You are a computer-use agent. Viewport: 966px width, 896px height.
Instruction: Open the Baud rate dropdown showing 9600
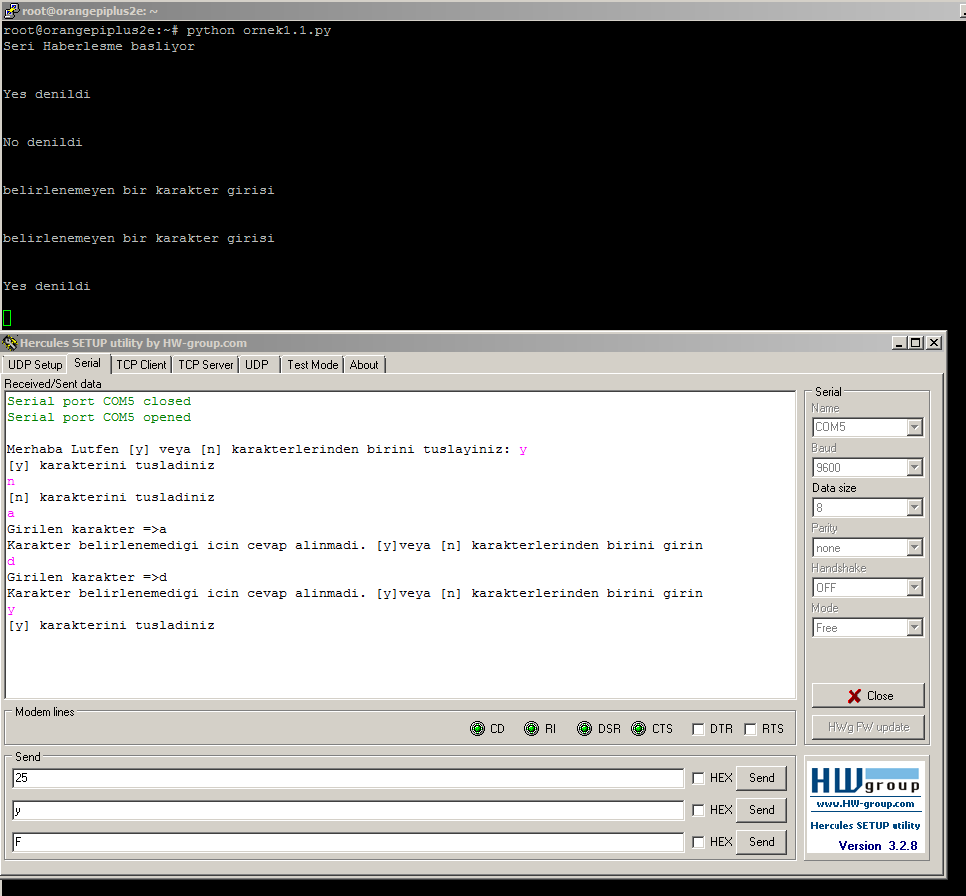(917, 467)
